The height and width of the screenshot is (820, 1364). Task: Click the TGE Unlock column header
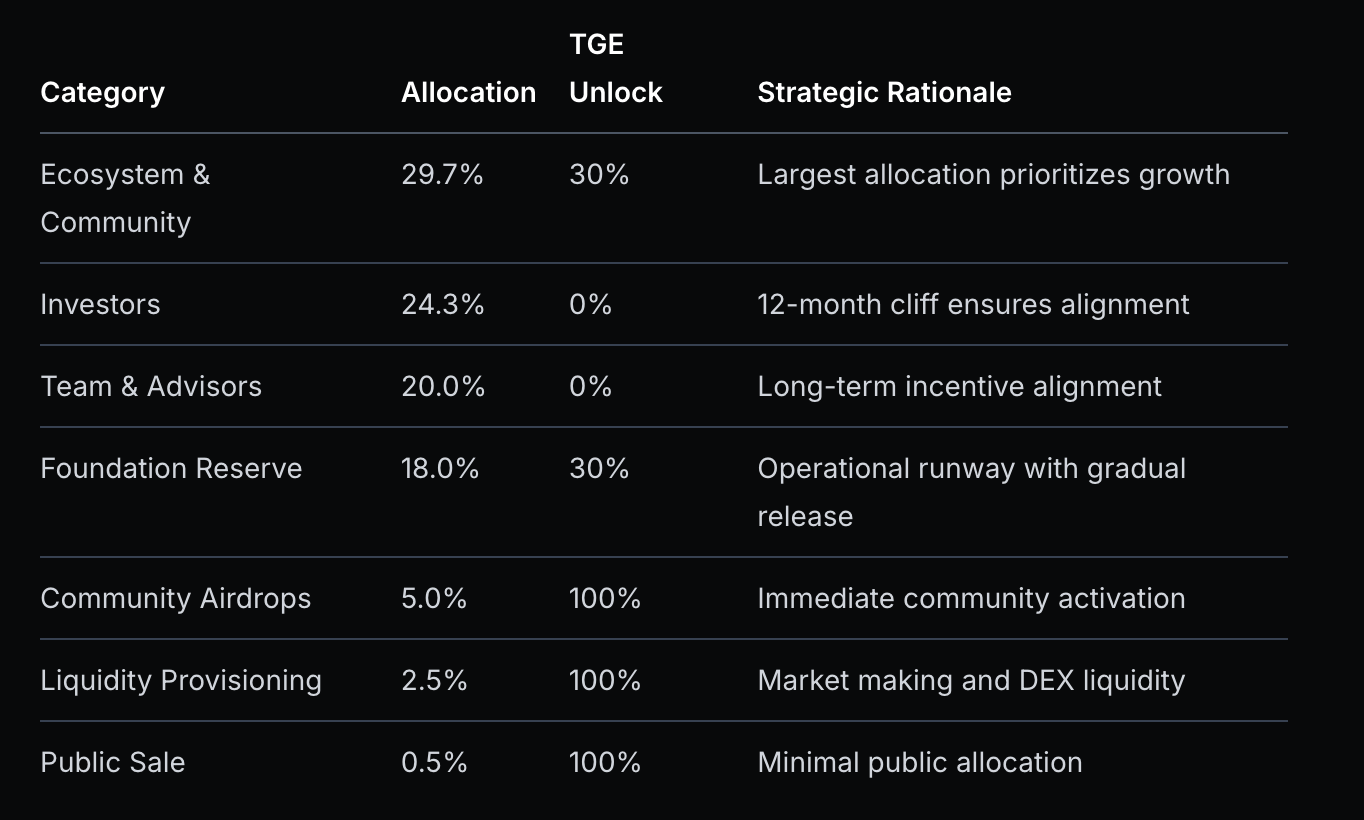(615, 69)
